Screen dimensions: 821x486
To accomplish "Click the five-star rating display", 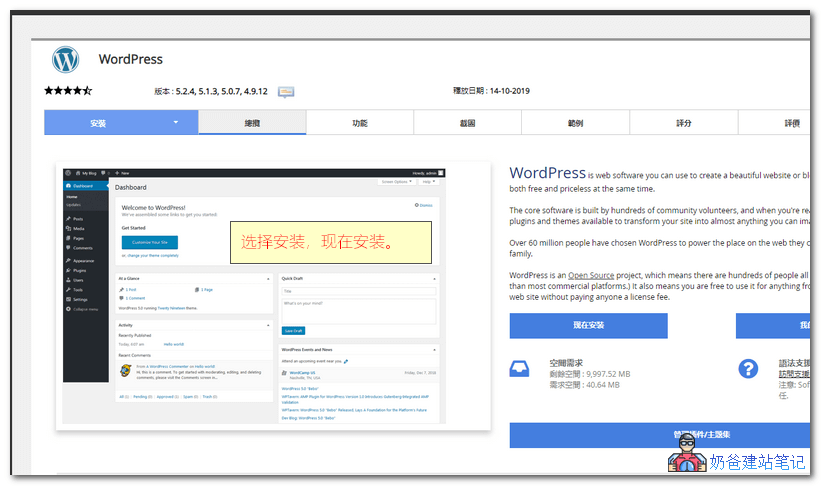I will pyautogui.click(x=68, y=91).
